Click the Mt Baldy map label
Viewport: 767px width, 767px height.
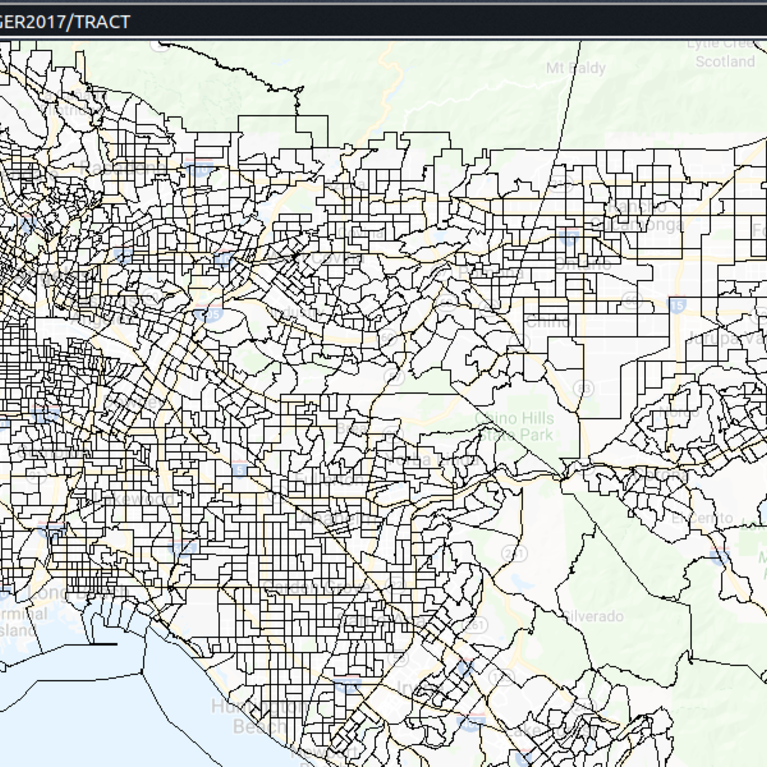tap(576, 68)
